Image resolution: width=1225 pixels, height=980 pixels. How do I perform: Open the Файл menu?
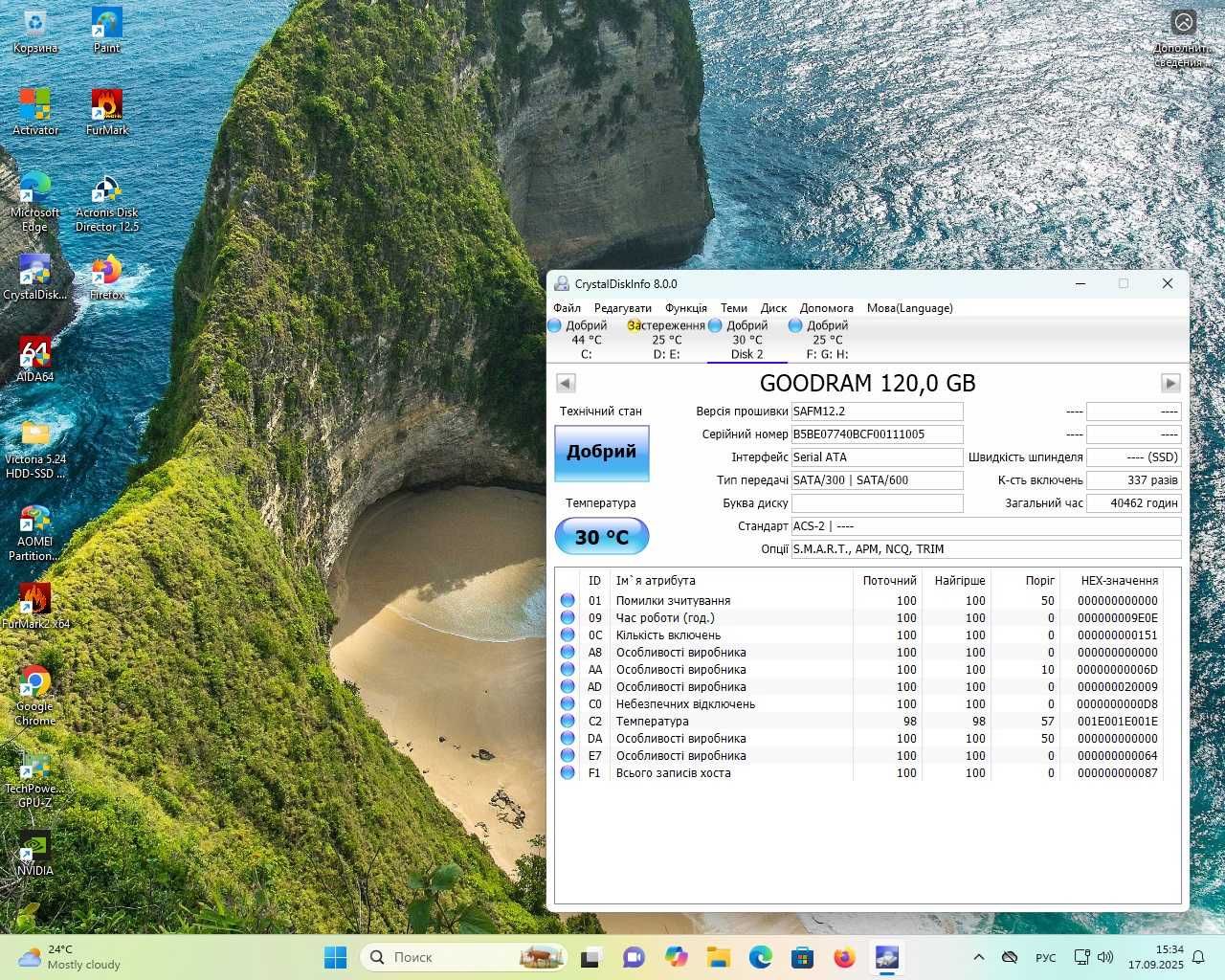[x=567, y=308]
